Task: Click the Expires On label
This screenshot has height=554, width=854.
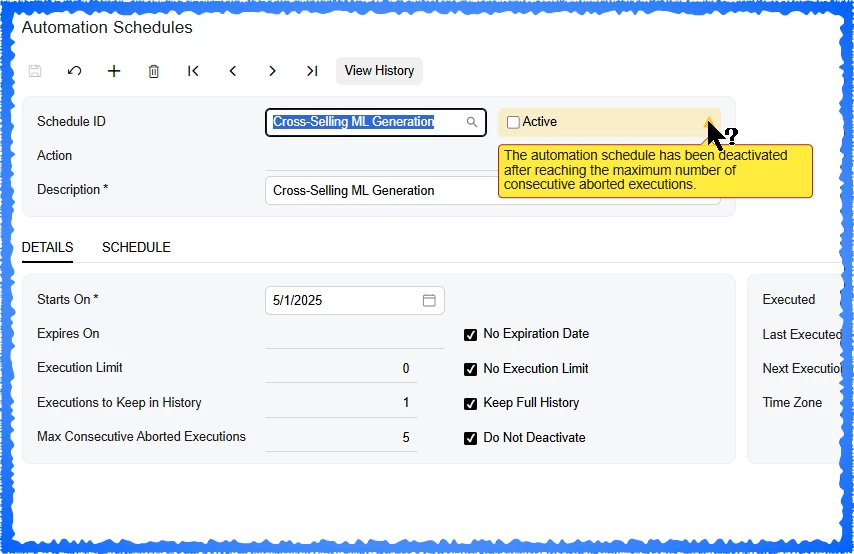Action: (x=68, y=334)
